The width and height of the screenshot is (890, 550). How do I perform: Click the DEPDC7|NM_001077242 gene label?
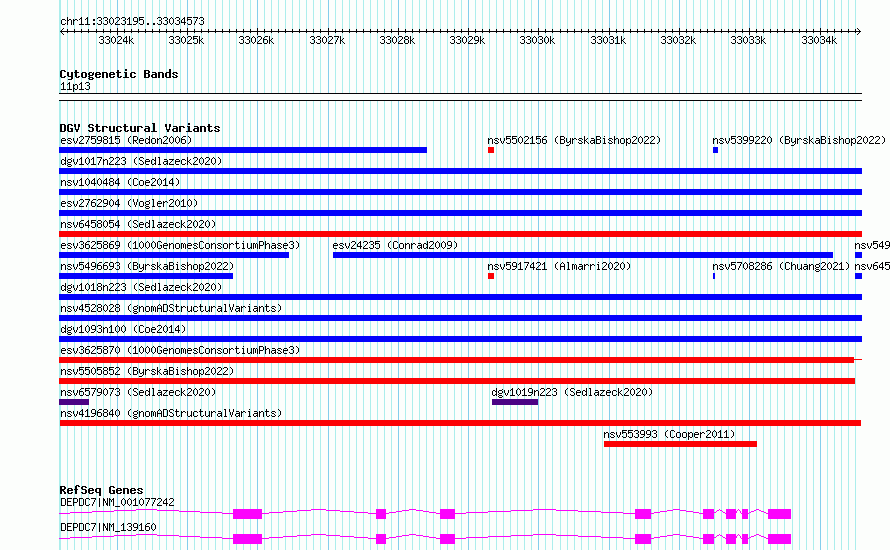[117, 503]
